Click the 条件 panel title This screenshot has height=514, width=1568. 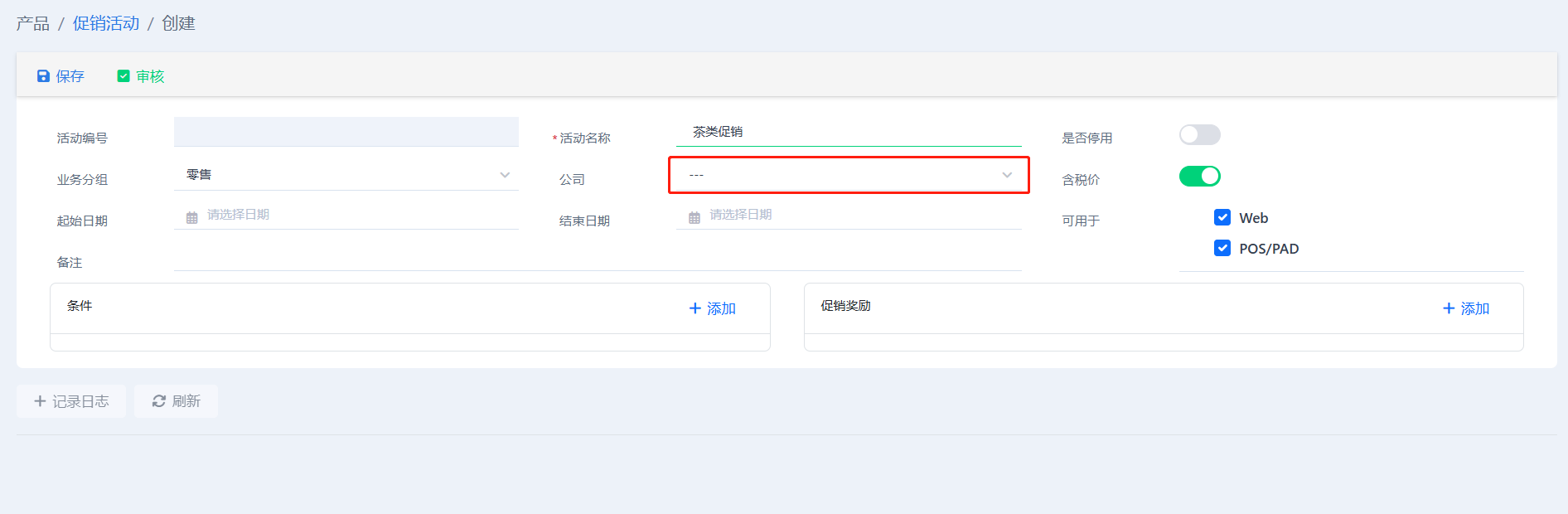(x=80, y=306)
